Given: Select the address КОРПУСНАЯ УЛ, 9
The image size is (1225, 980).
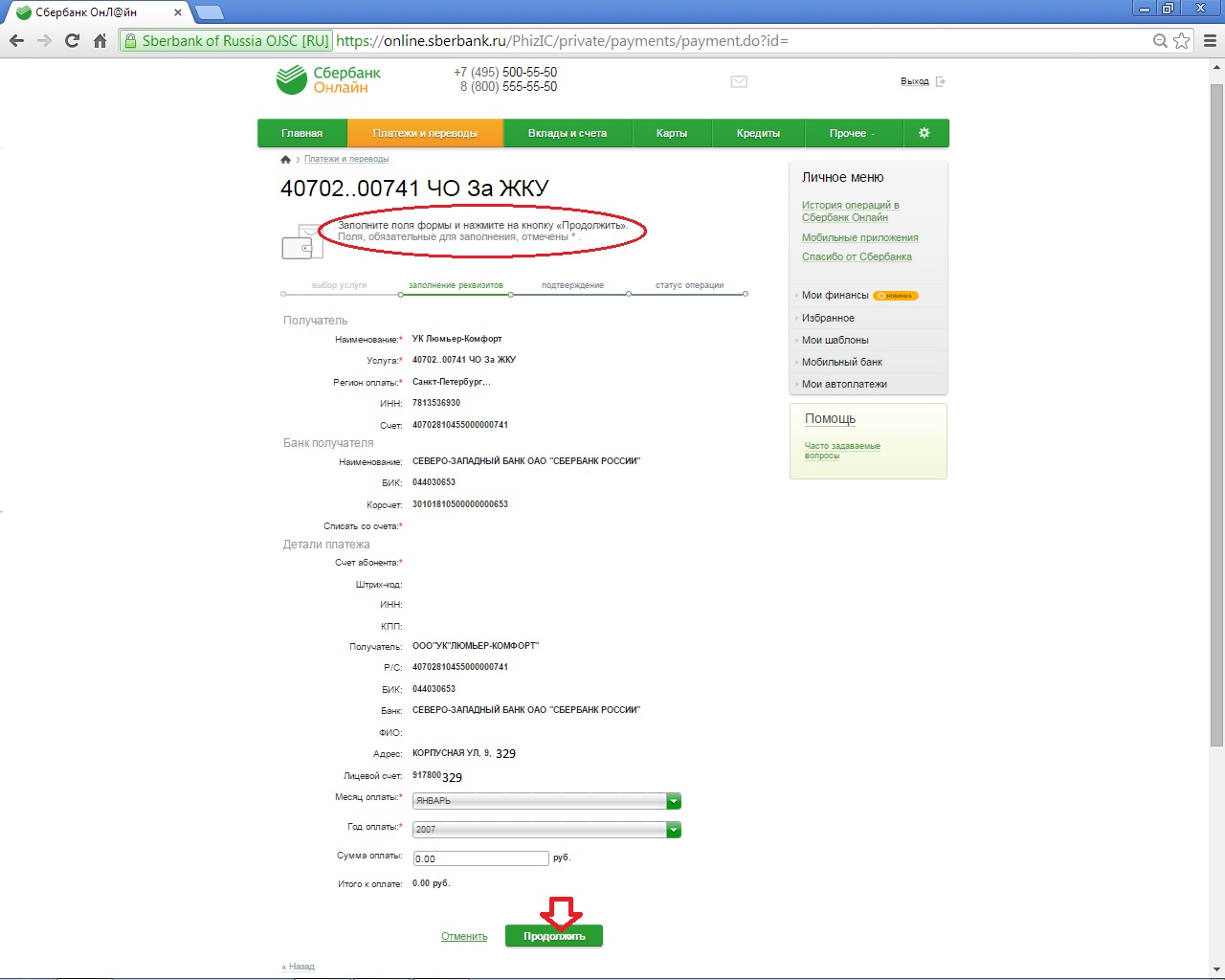Looking at the screenshot, I should tap(452, 753).
